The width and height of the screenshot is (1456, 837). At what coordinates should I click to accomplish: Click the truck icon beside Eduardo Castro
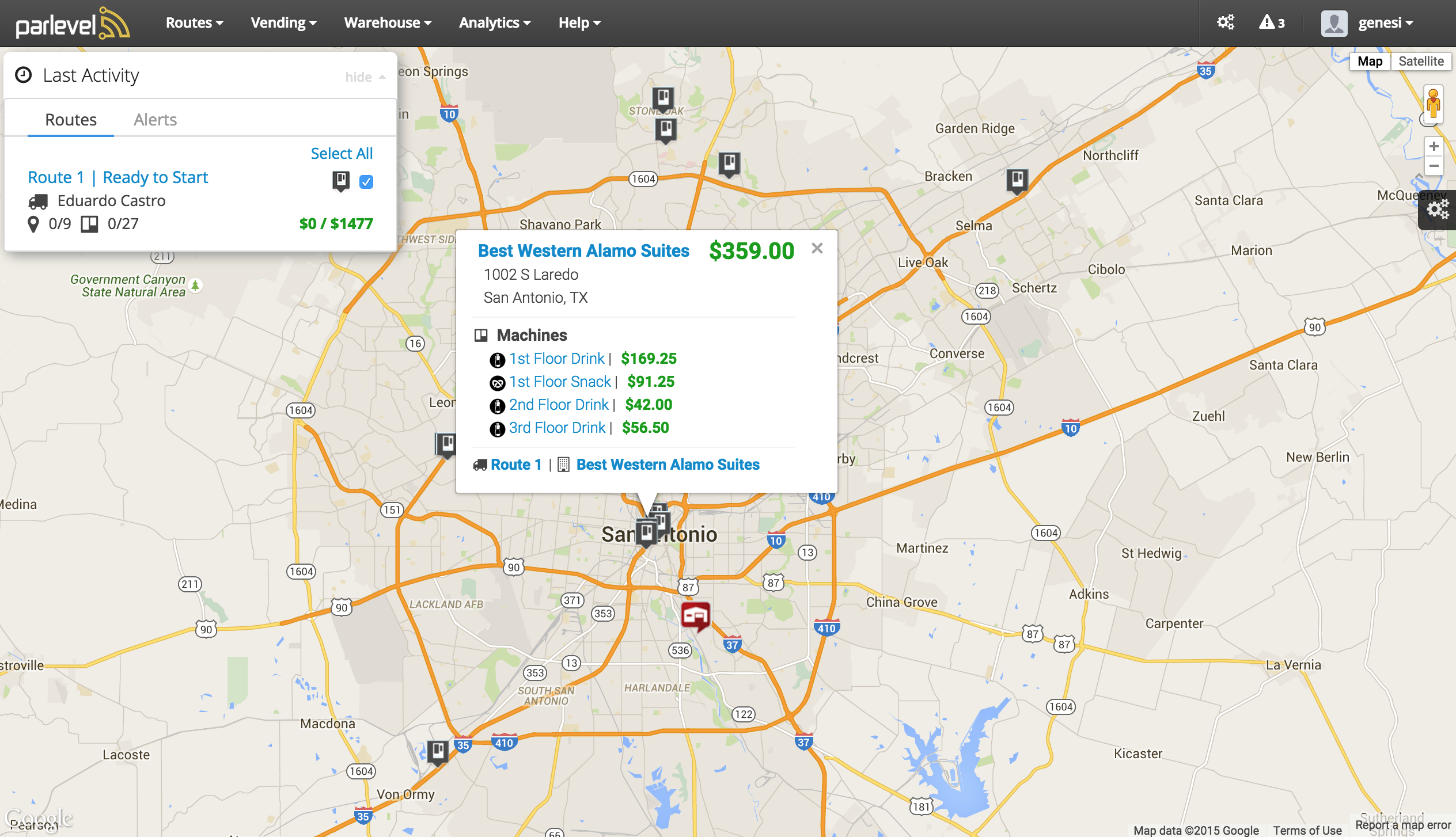(38, 201)
